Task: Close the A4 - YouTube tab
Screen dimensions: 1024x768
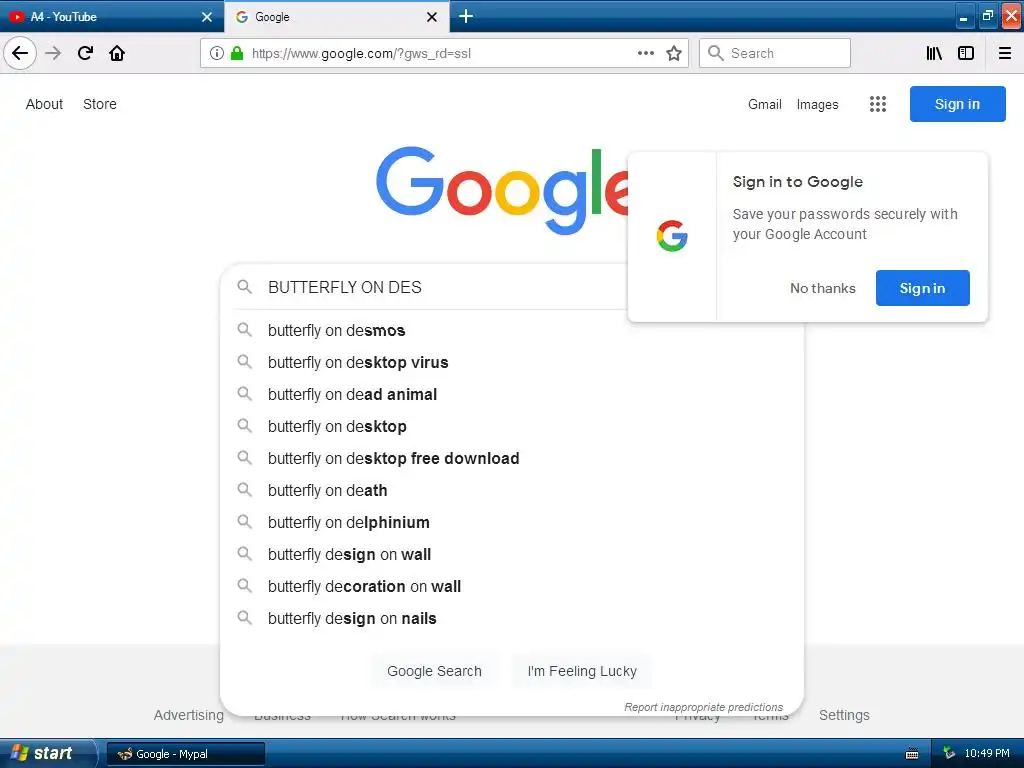Action: tap(207, 17)
